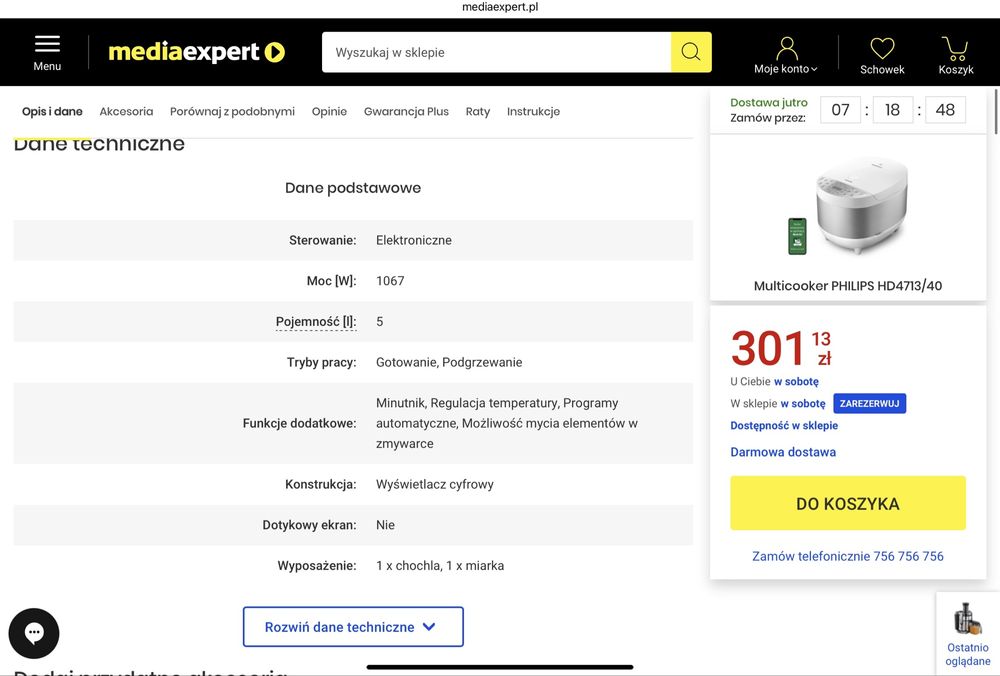Open the Moje konto user icon
Image resolution: width=1000 pixels, height=676 pixels.
(787, 47)
